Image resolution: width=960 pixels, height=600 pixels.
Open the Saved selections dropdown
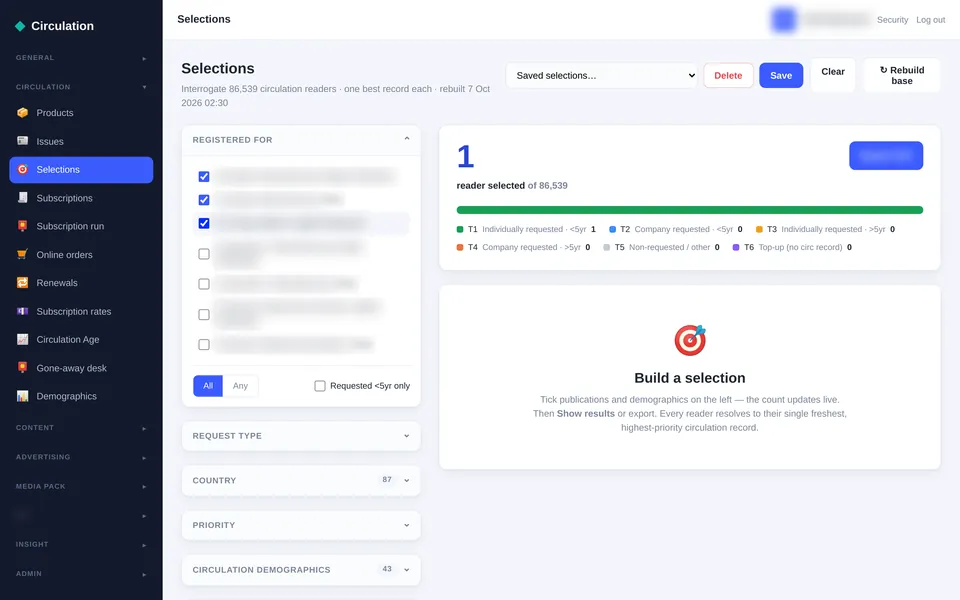(602, 75)
